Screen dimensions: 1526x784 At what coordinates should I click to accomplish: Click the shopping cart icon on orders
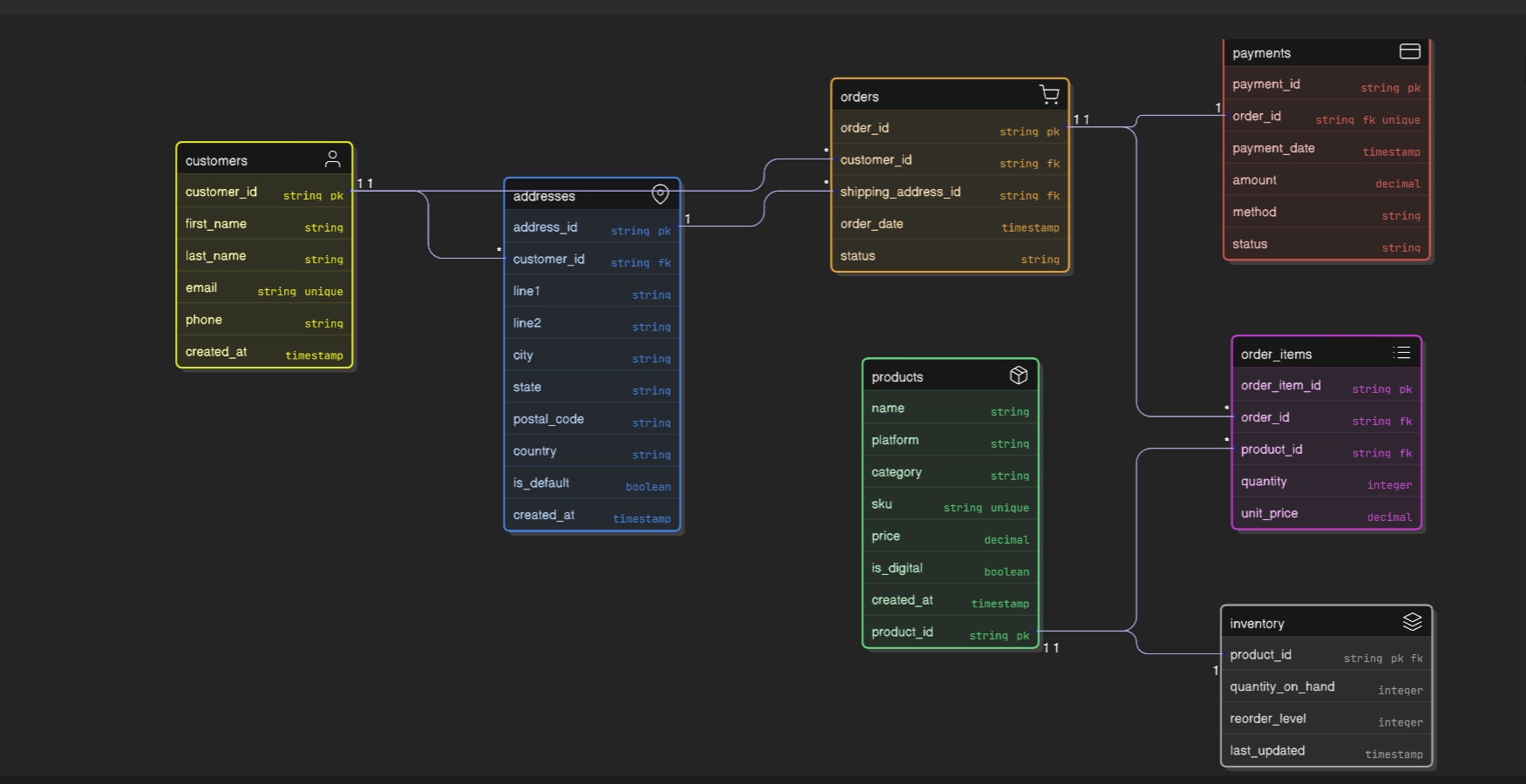[1049, 95]
